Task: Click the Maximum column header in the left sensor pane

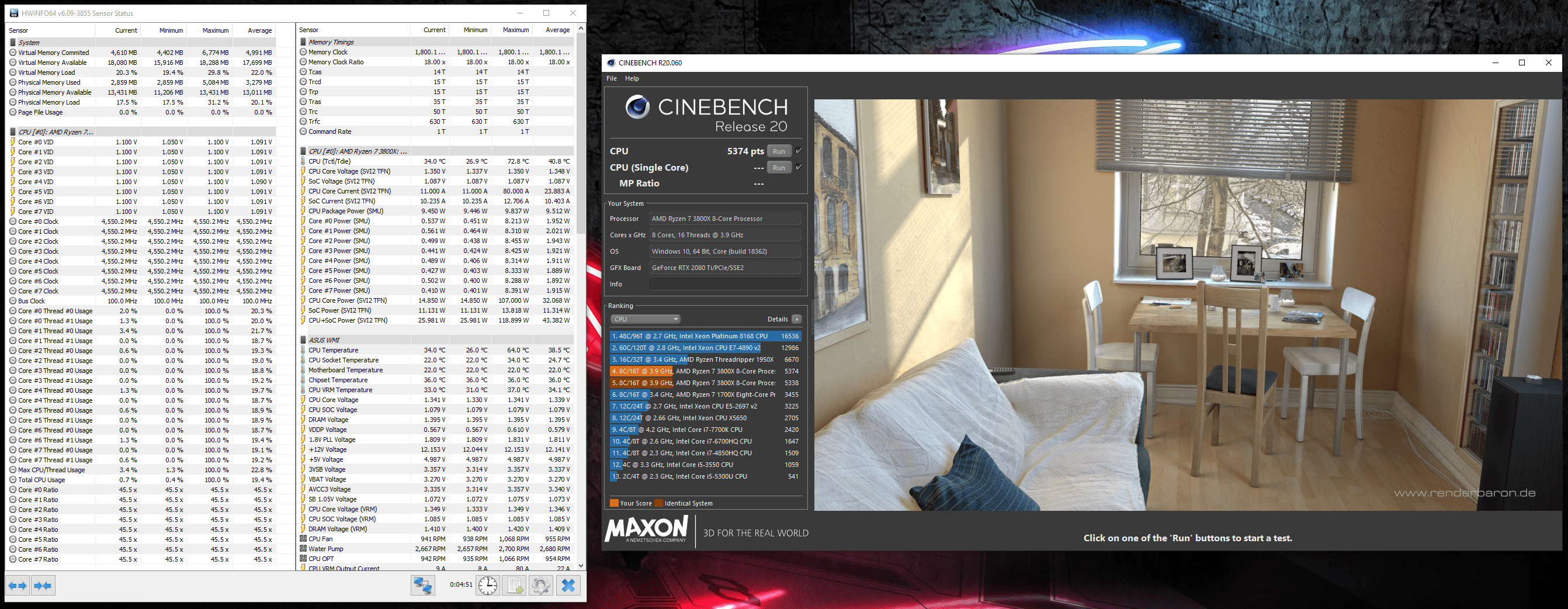Action: pos(209,30)
